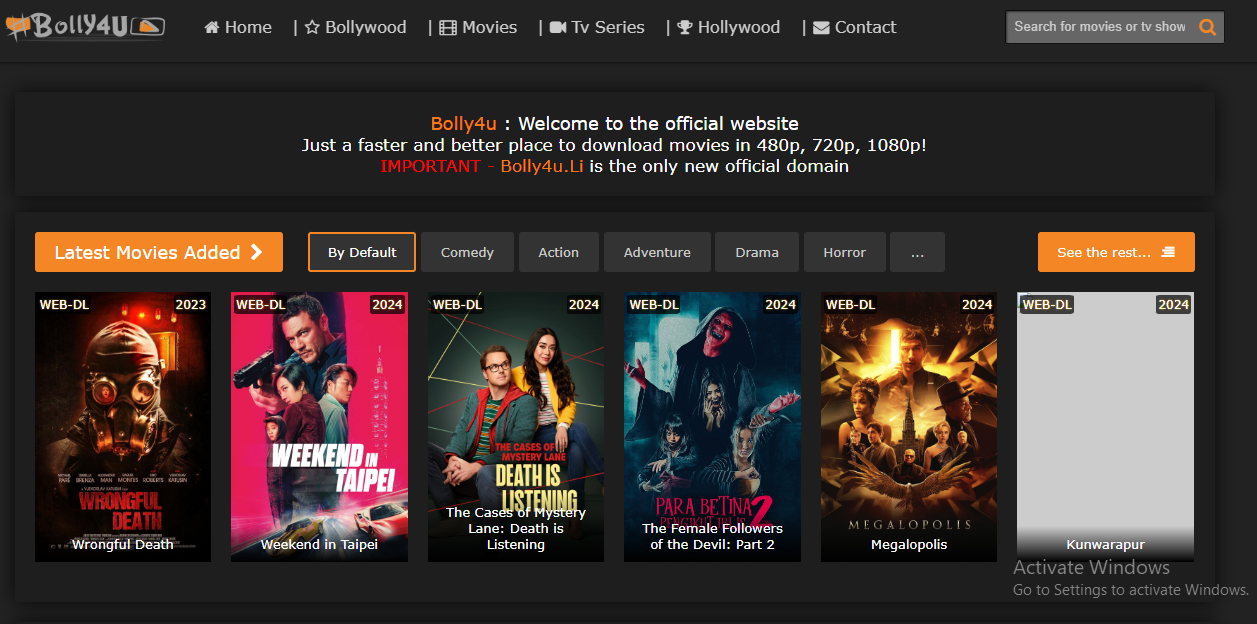1257x624 pixels.
Task: Click WEB-DL badge on Death is Listening poster
Action: 457,304
